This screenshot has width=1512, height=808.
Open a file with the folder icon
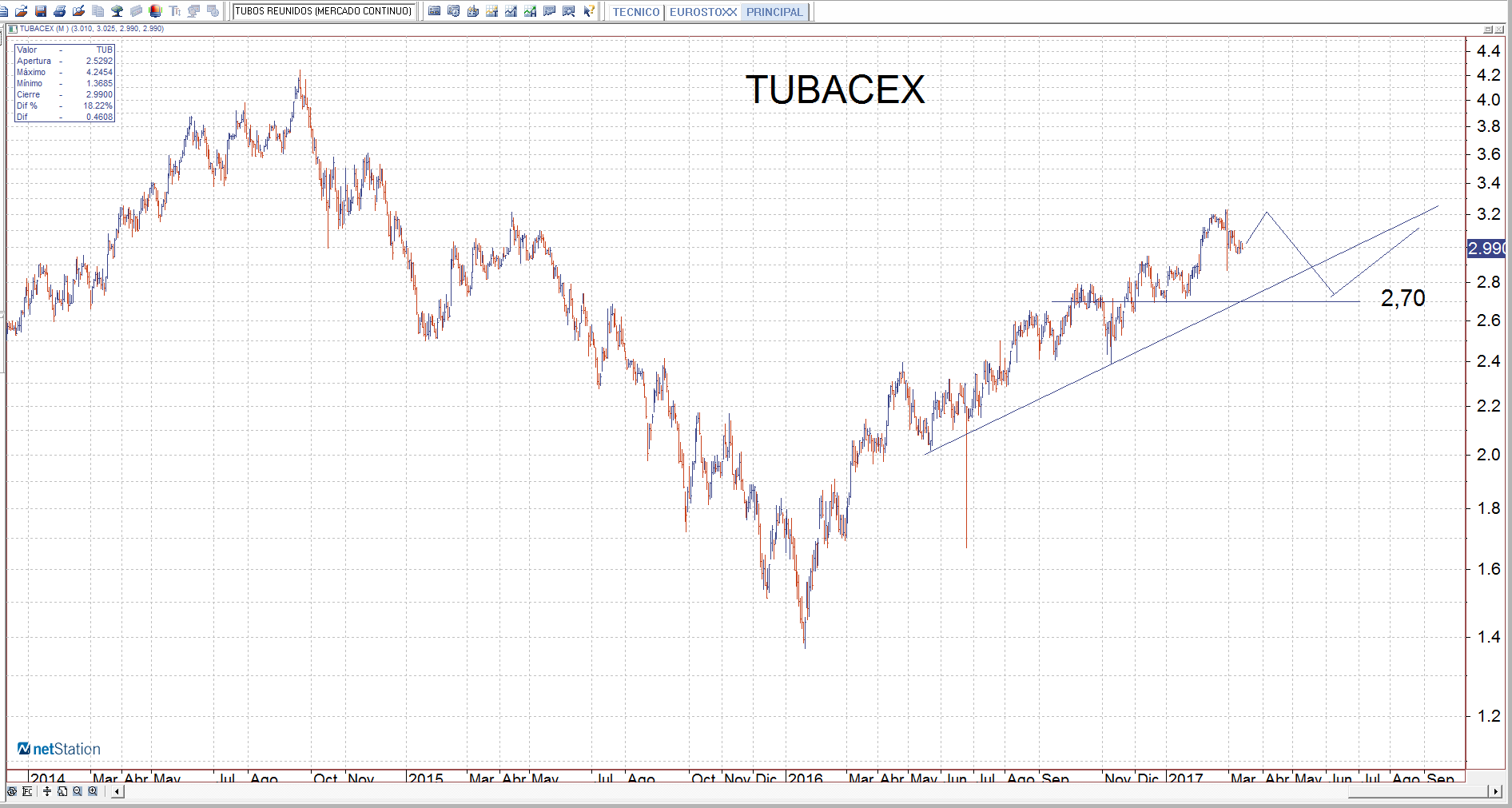22,11
